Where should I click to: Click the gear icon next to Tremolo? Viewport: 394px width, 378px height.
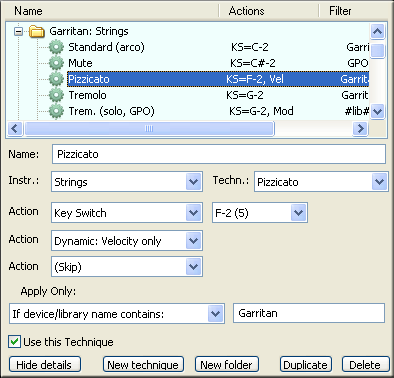click(56, 95)
